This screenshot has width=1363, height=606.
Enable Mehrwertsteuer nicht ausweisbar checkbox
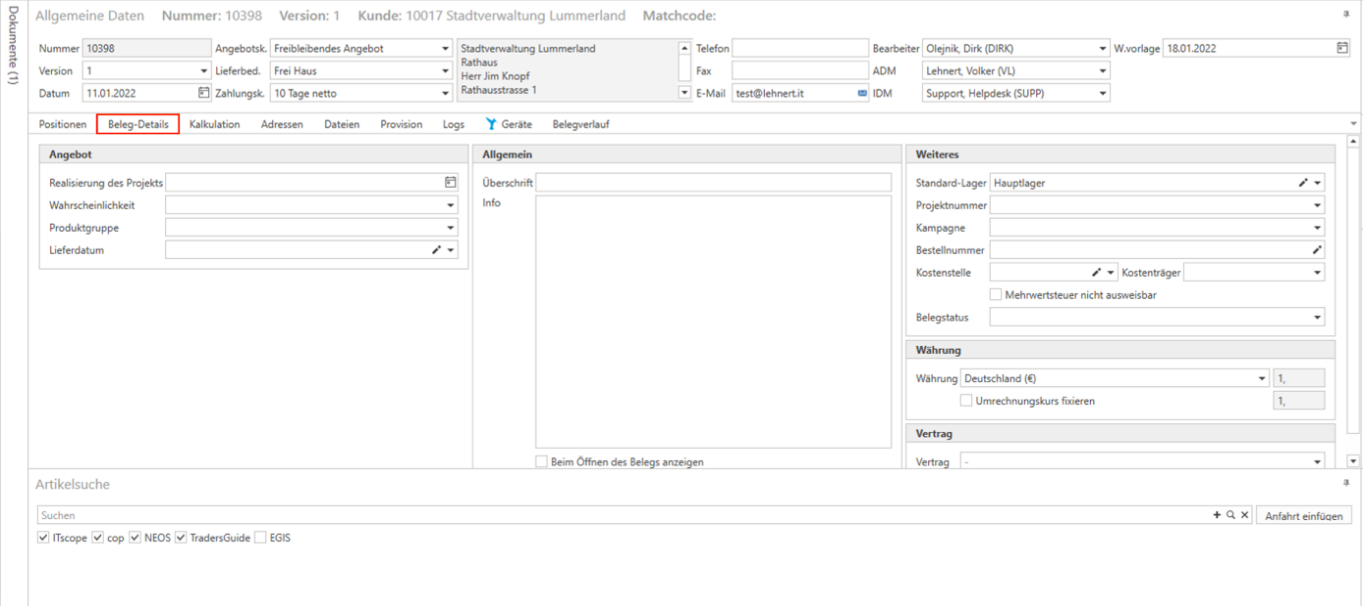(x=995, y=295)
